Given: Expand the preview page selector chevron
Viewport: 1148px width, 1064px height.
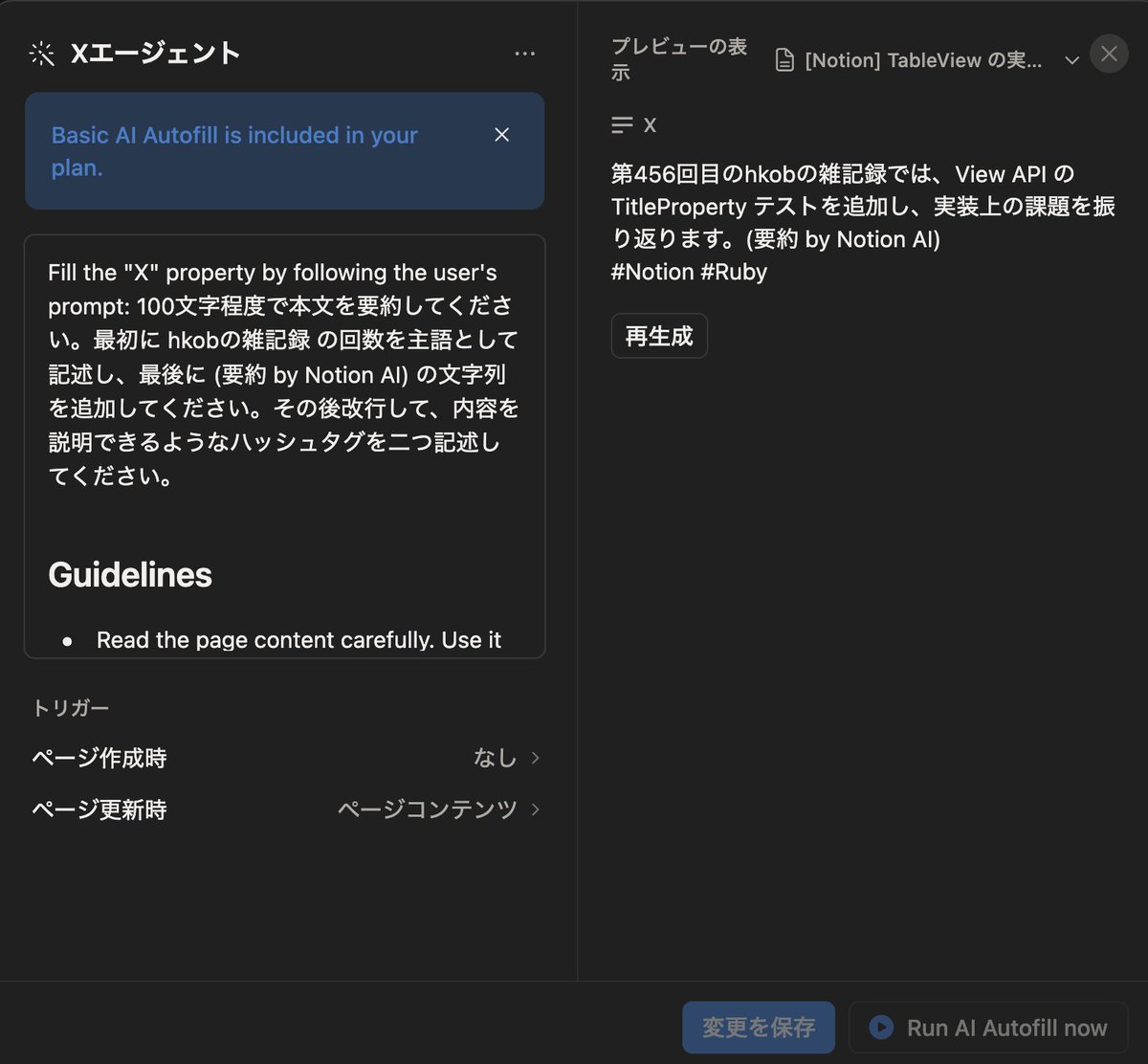Looking at the screenshot, I should pos(1072,59).
